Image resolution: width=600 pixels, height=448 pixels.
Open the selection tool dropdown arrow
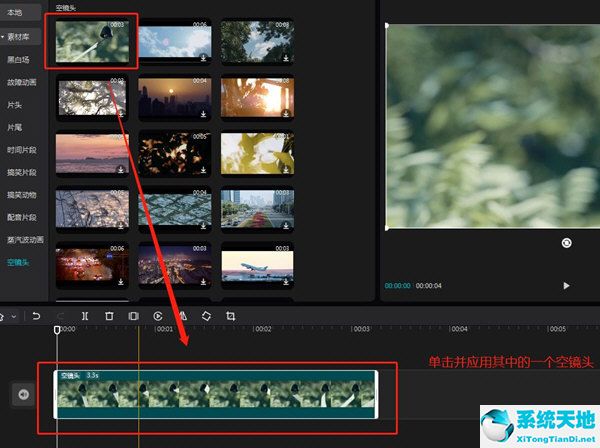click(x=14, y=316)
